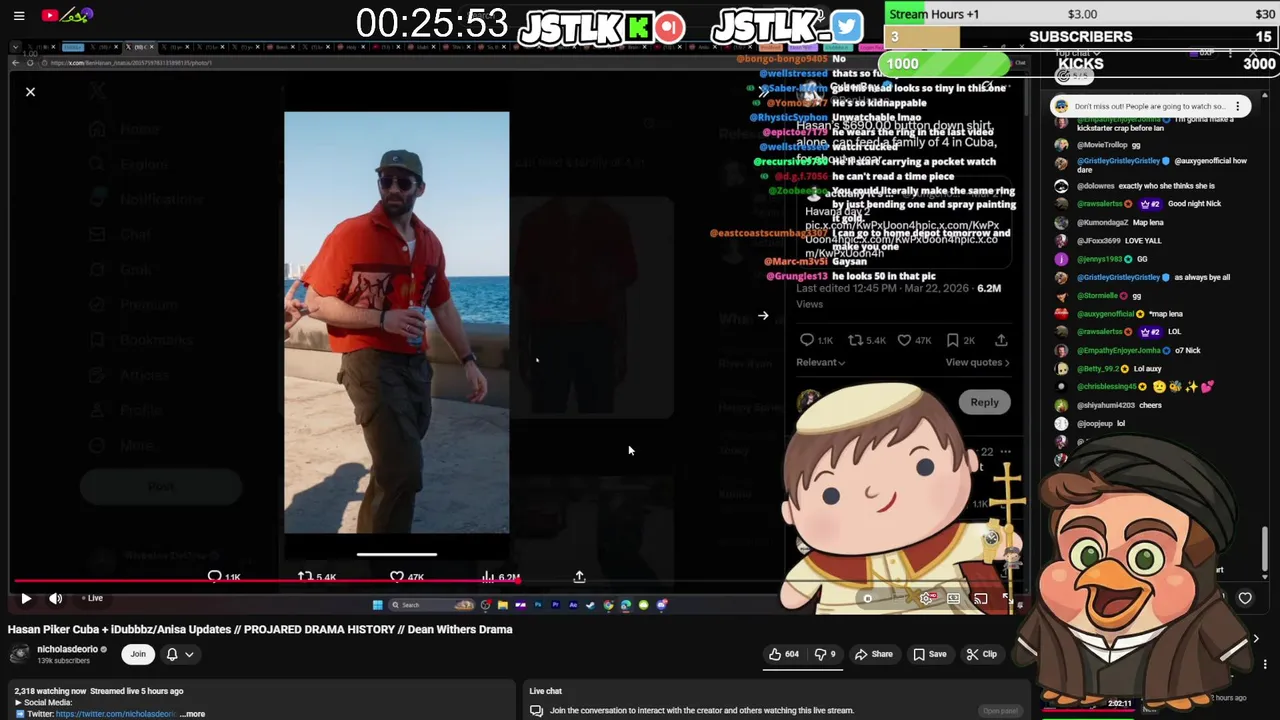View analytics icon showing 6.2M under photo
Screen dimensions: 1280x720
click(488, 577)
